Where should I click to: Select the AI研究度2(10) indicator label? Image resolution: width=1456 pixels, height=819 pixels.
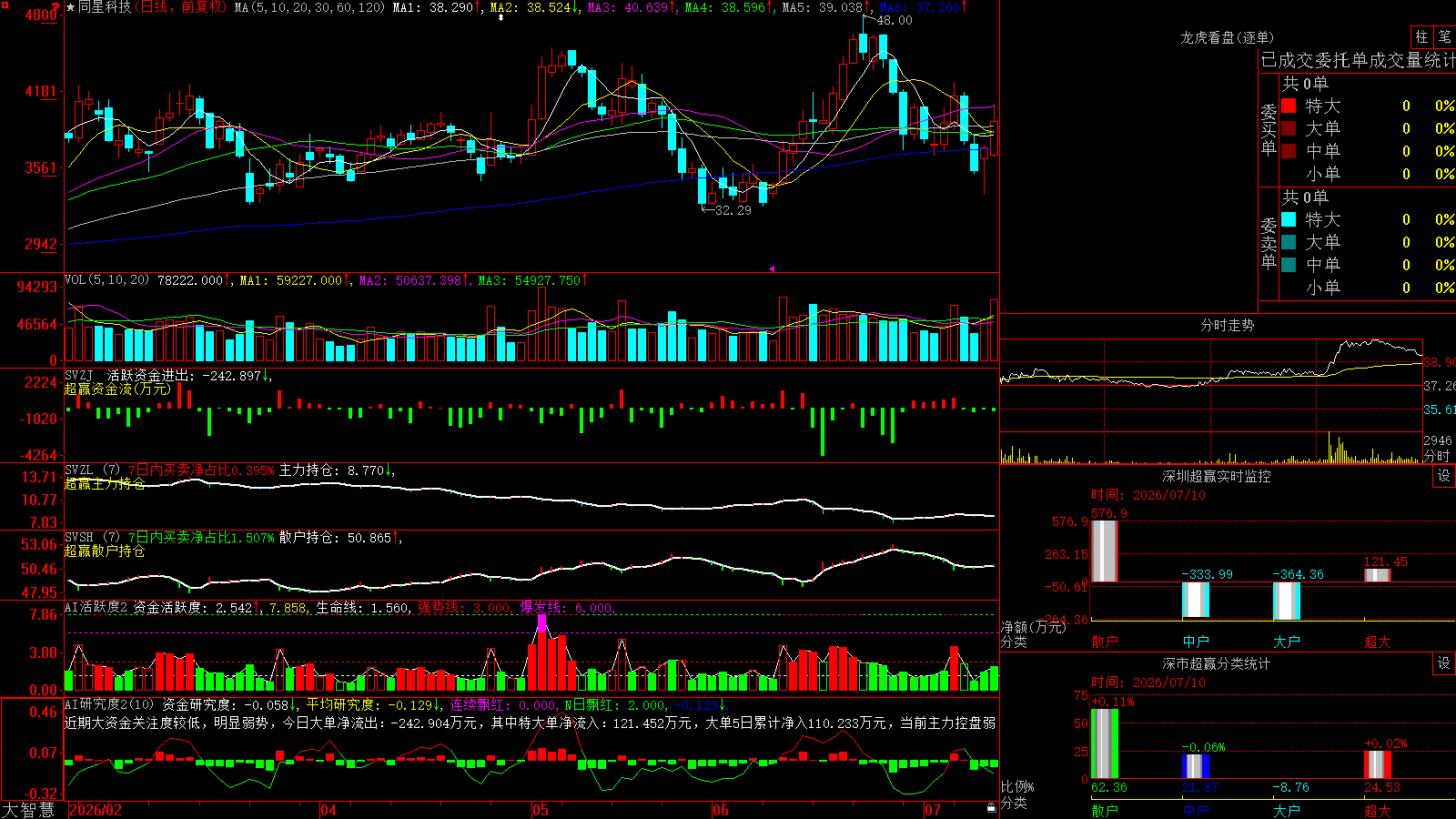[110, 704]
